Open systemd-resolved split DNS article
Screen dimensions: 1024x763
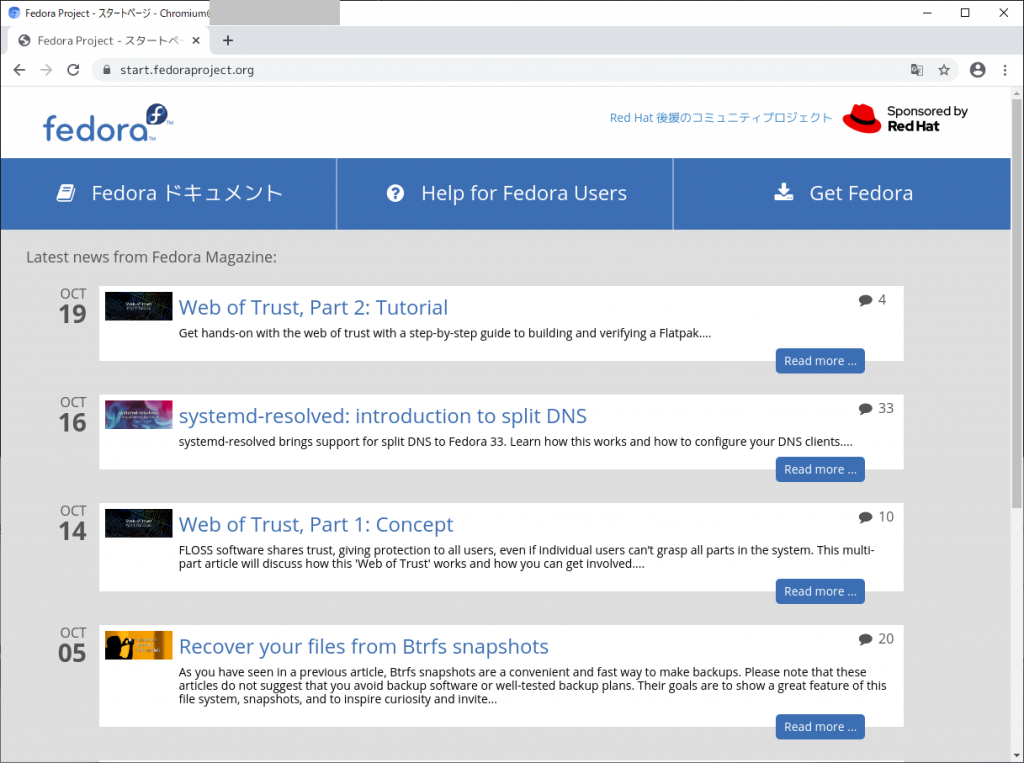coord(383,416)
